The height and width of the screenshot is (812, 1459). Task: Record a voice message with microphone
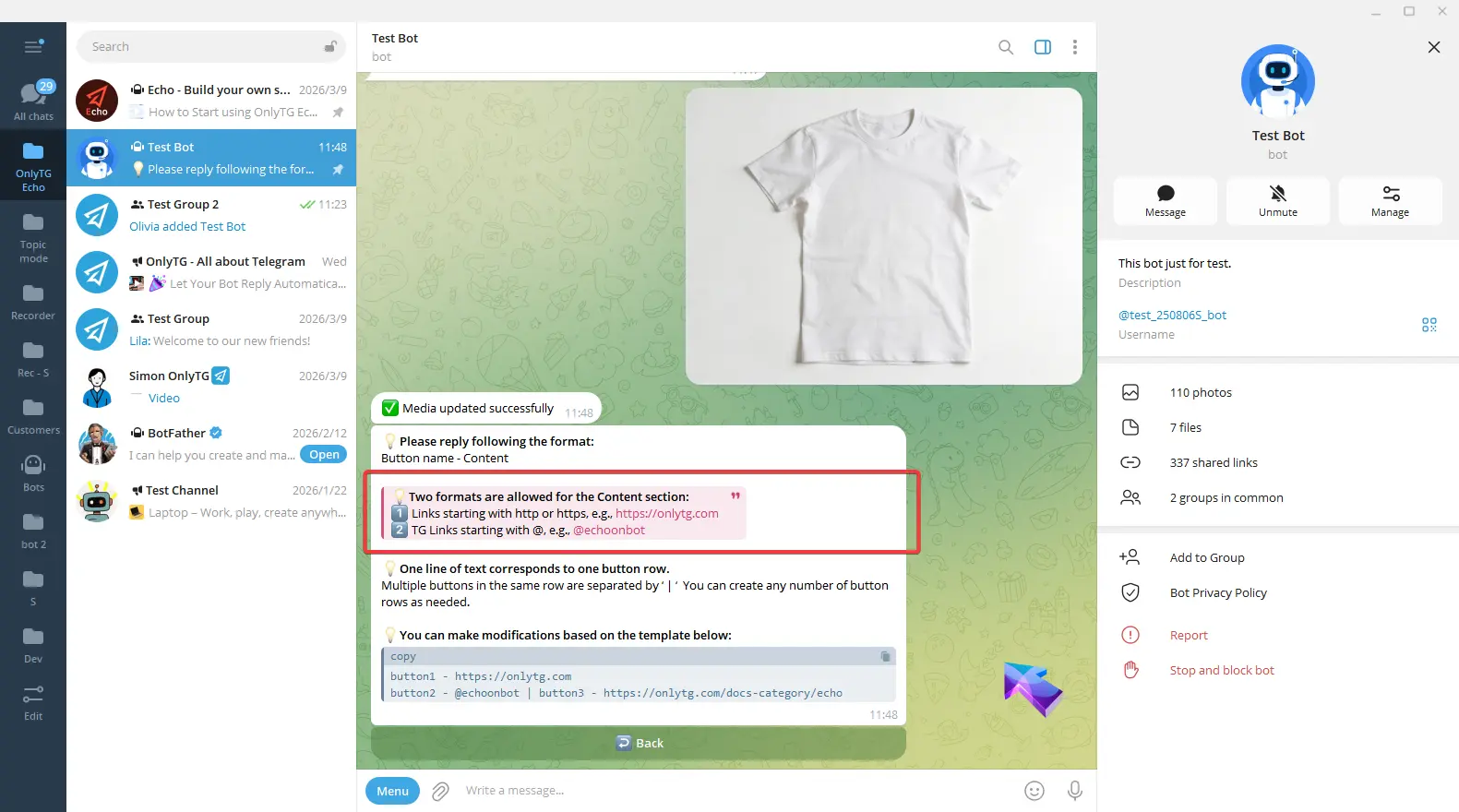[x=1074, y=791]
